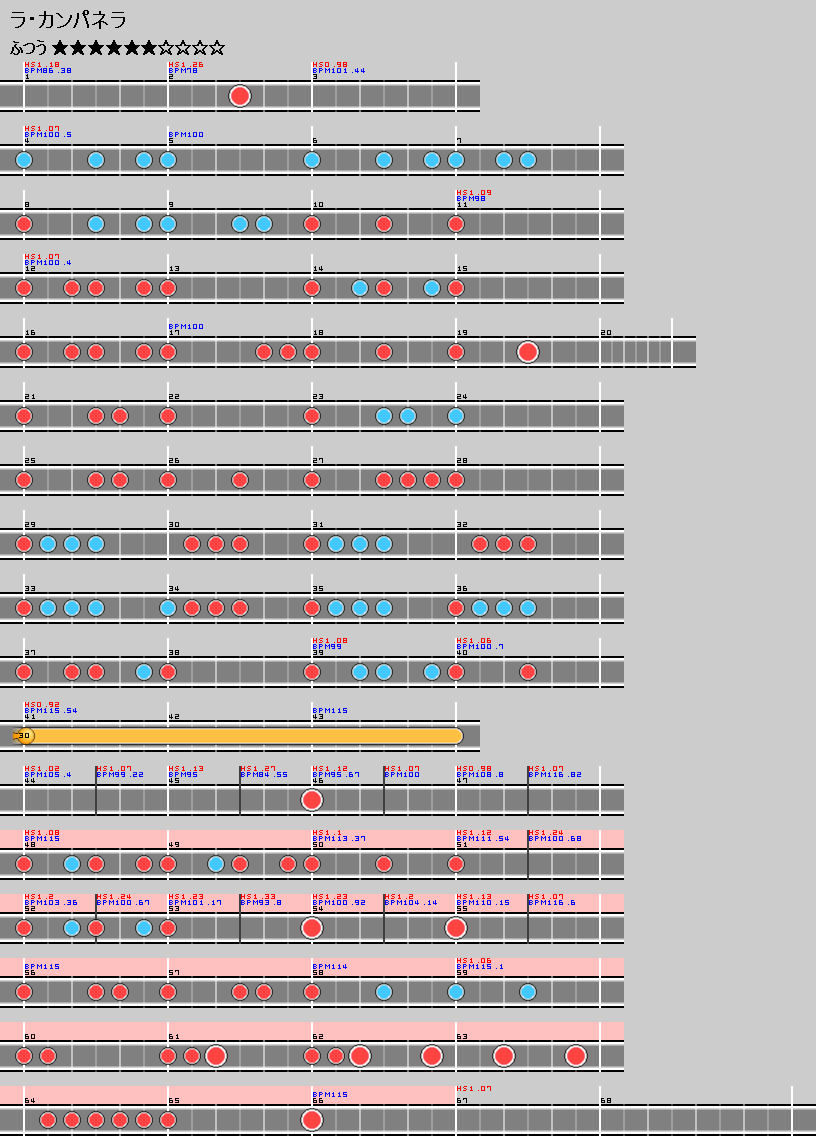Select the large red note in measure 46
This screenshot has height=1136, width=816.
coord(312,800)
